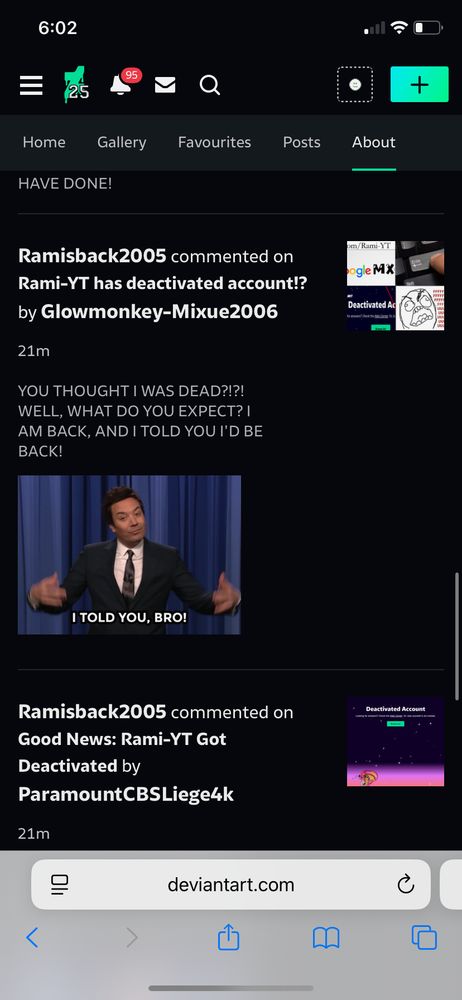This screenshot has height=1000, width=462.
Task: Open the 'I TOLD YOU, BRO!' GIF
Action: (130, 555)
